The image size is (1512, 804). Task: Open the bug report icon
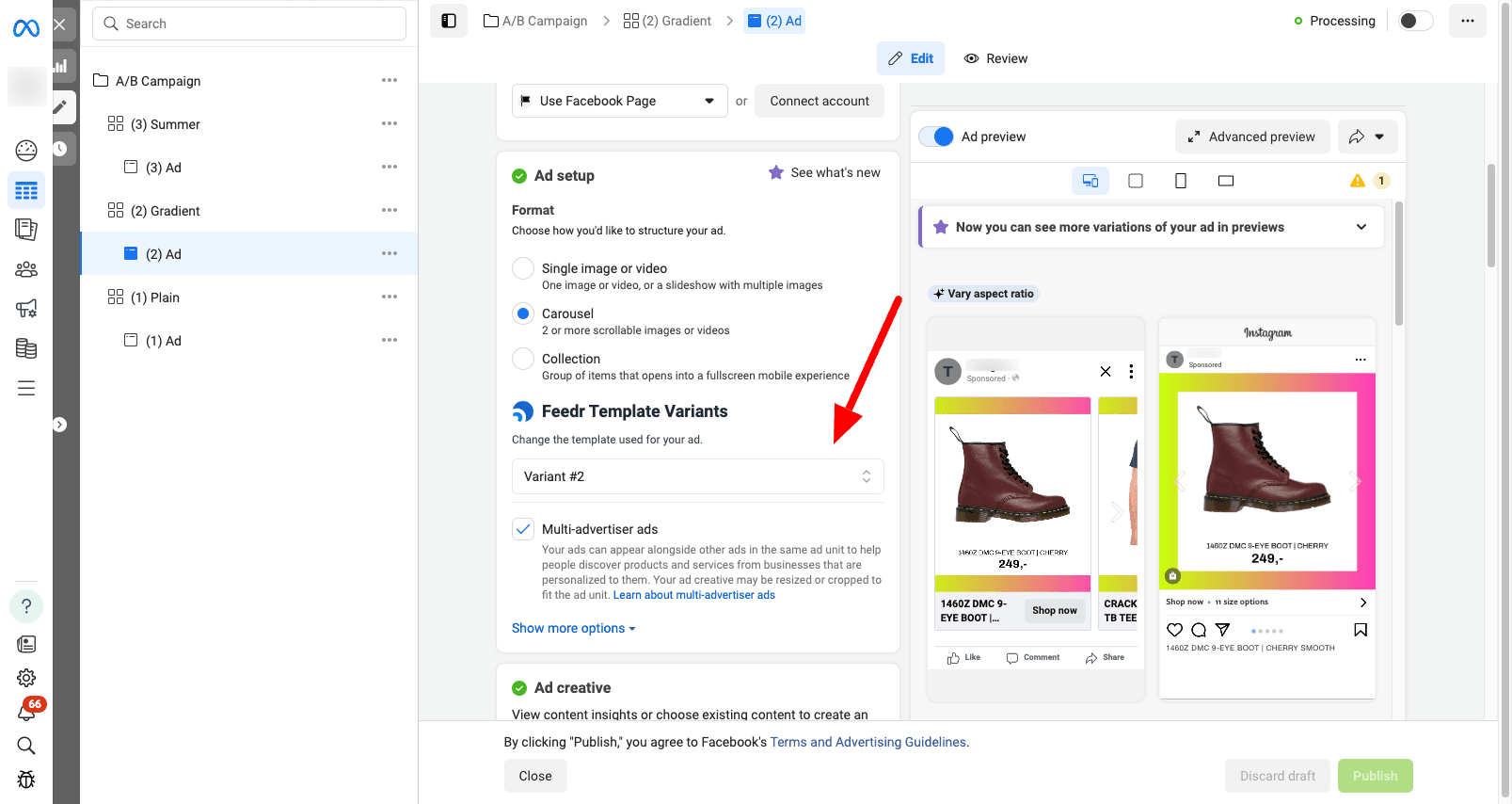click(x=26, y=780)
